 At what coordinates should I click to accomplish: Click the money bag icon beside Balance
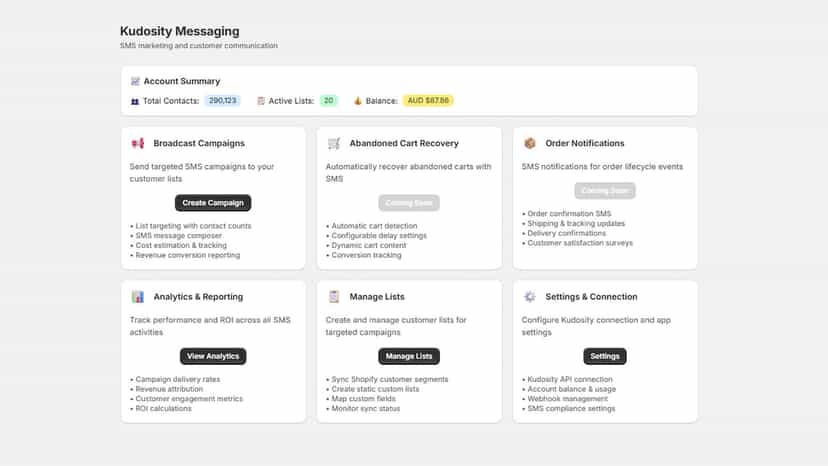357,100
